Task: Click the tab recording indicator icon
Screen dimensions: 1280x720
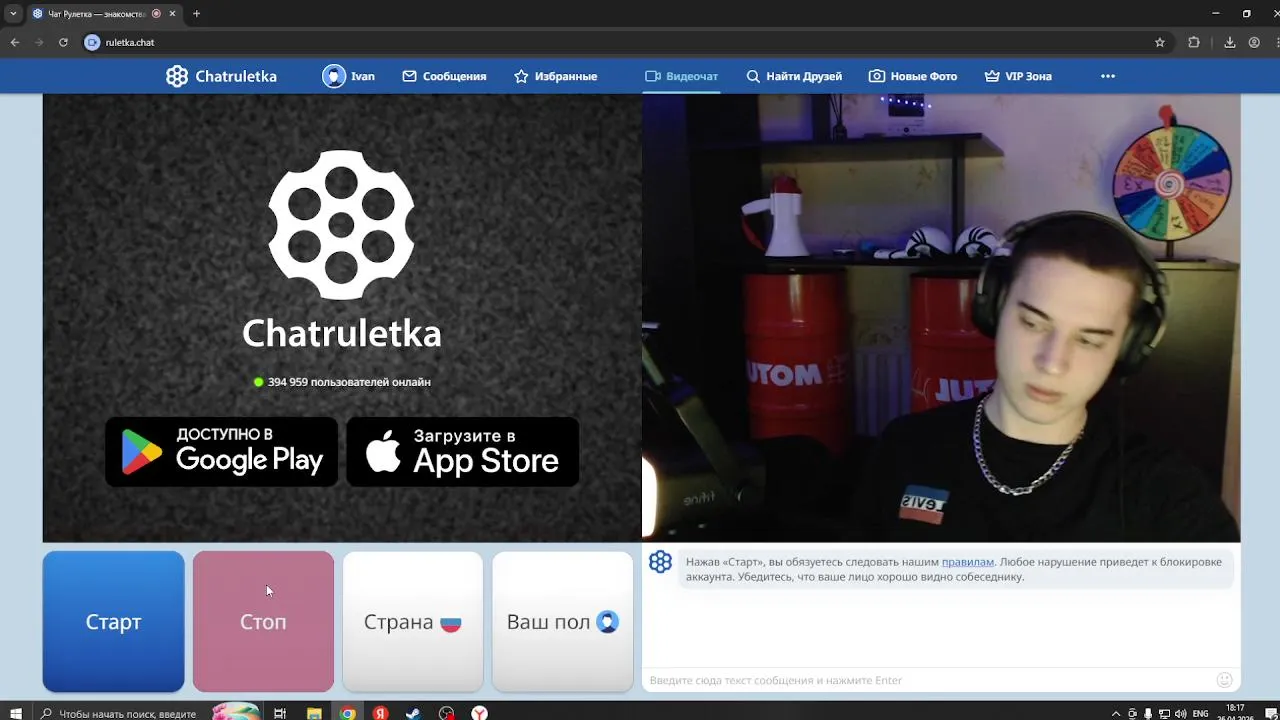Action: [156, 14]
